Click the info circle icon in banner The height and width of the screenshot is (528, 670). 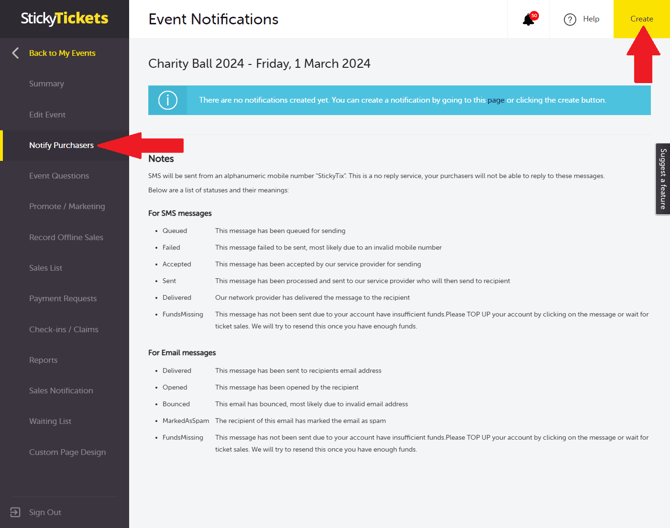coord(168,100)
